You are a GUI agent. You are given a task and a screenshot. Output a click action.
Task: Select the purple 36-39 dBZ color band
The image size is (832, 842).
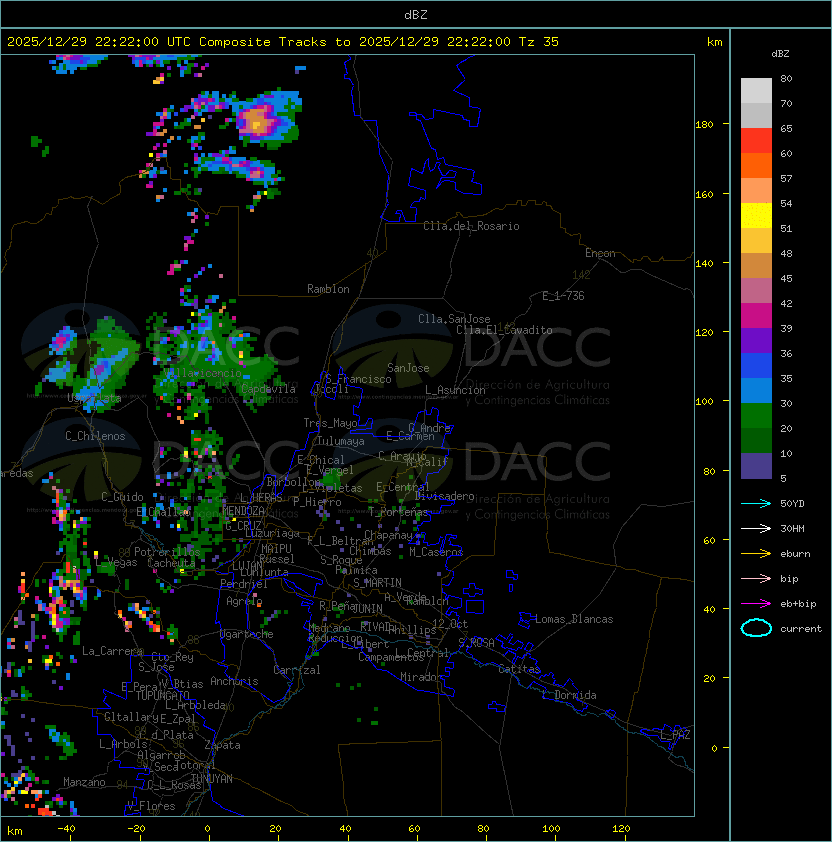(x=756, y=341)
